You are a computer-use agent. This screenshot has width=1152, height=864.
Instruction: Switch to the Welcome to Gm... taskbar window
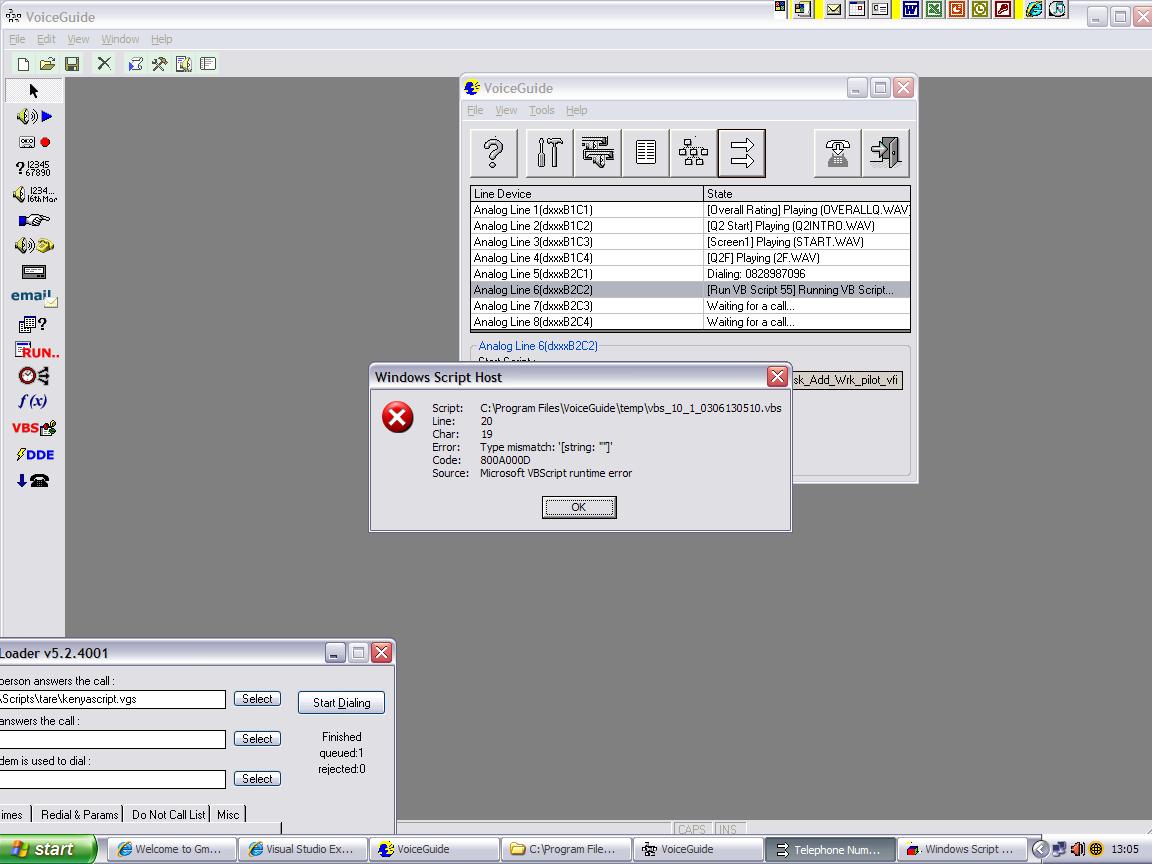tap(172, 849)
